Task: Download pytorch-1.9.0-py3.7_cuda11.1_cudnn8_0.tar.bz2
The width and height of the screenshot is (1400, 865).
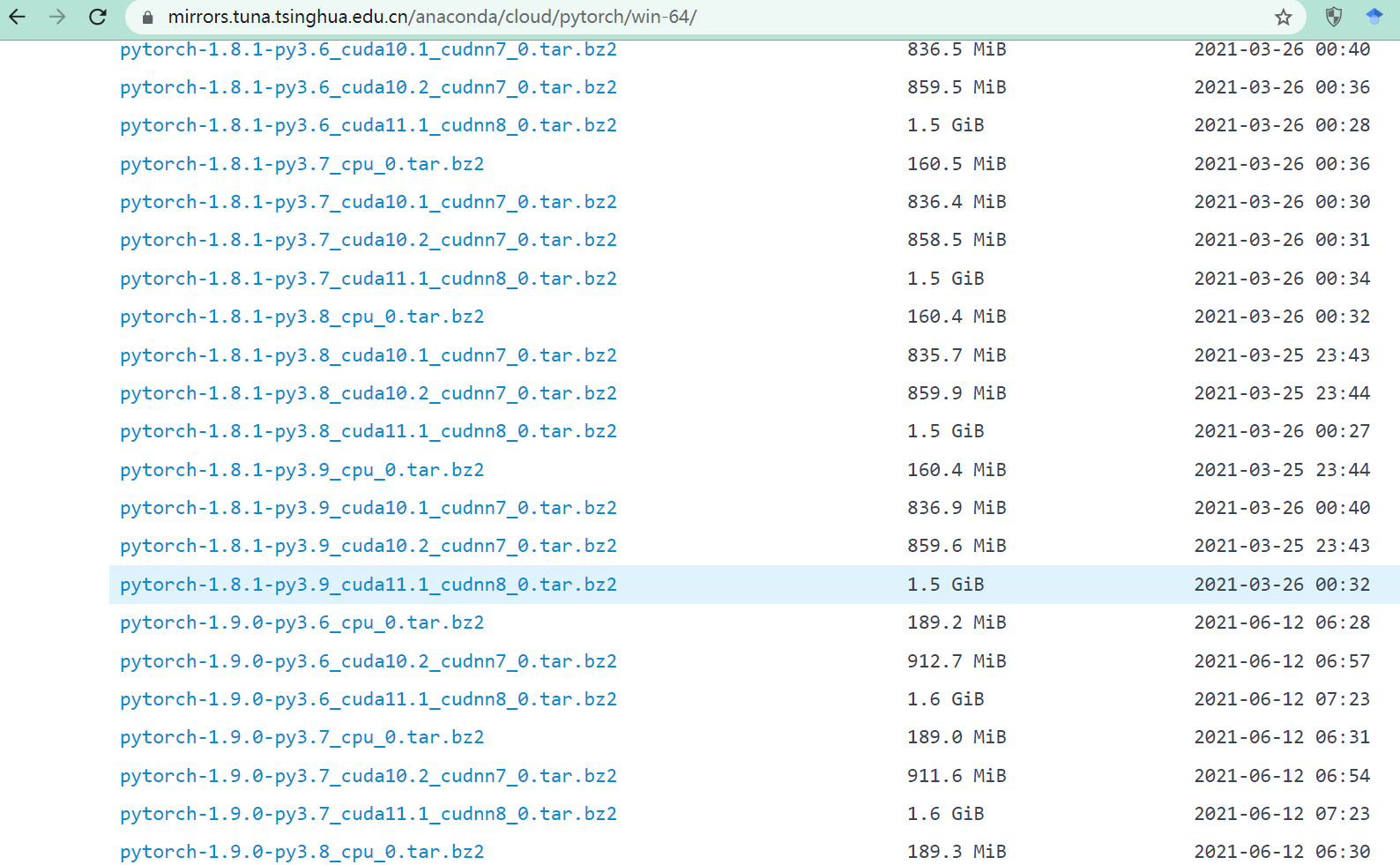Action: pyautogui.click(x=369, y=815)
